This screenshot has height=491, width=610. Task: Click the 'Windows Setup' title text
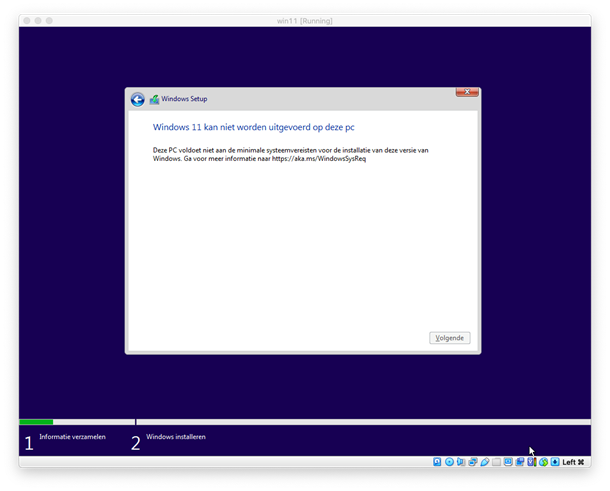click(x=184, y=99)
